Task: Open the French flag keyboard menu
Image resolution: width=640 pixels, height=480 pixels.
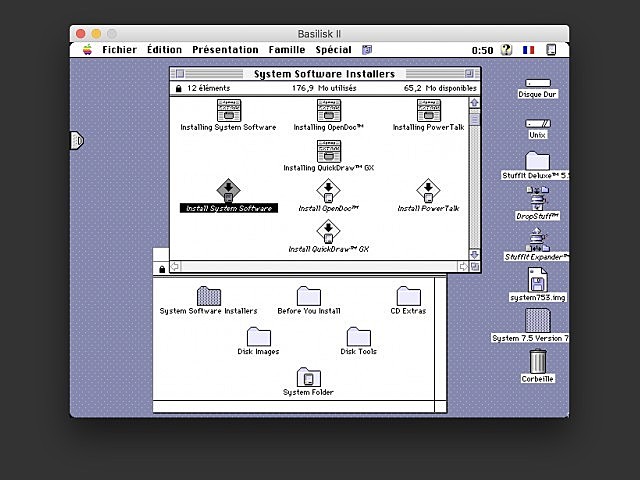Action: pos(529,50)
